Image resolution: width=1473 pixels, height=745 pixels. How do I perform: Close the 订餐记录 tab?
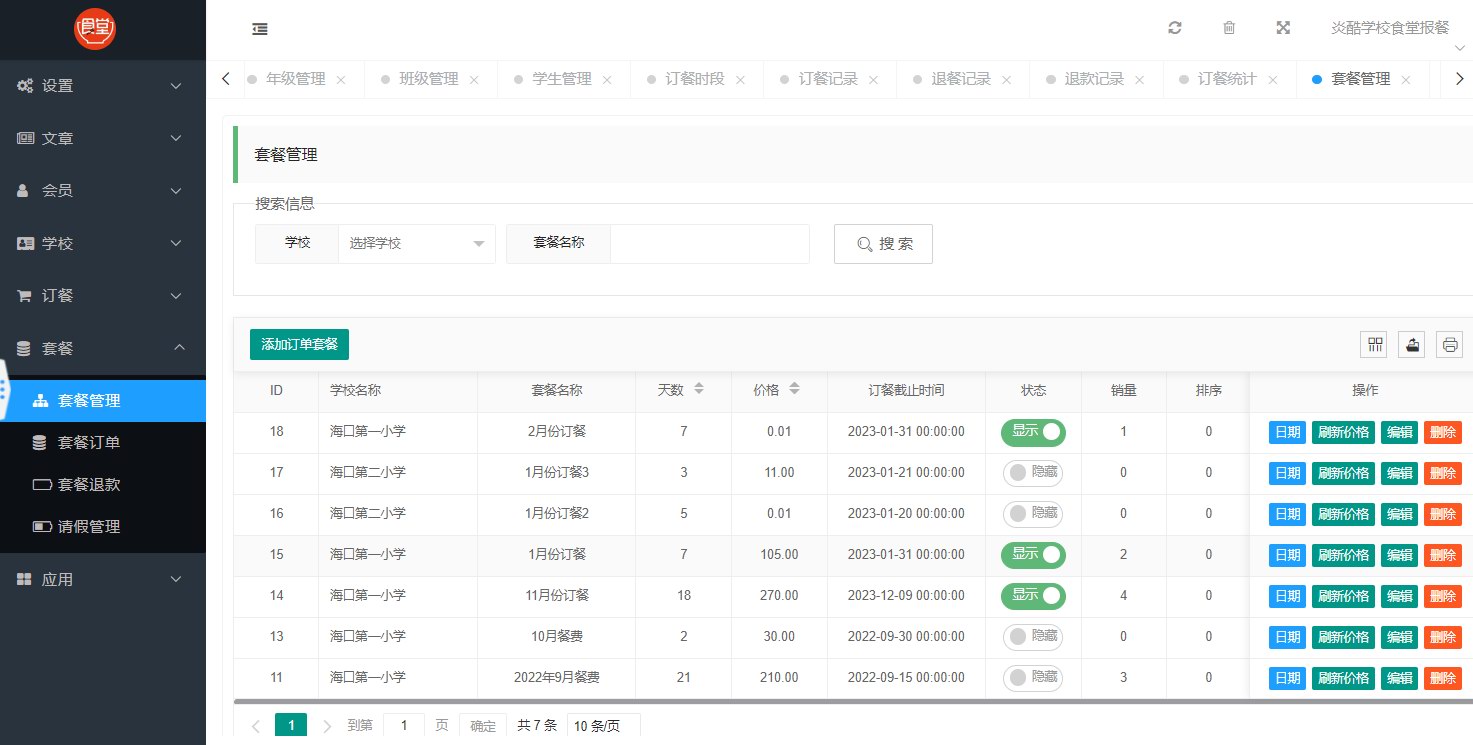[873, 80]
